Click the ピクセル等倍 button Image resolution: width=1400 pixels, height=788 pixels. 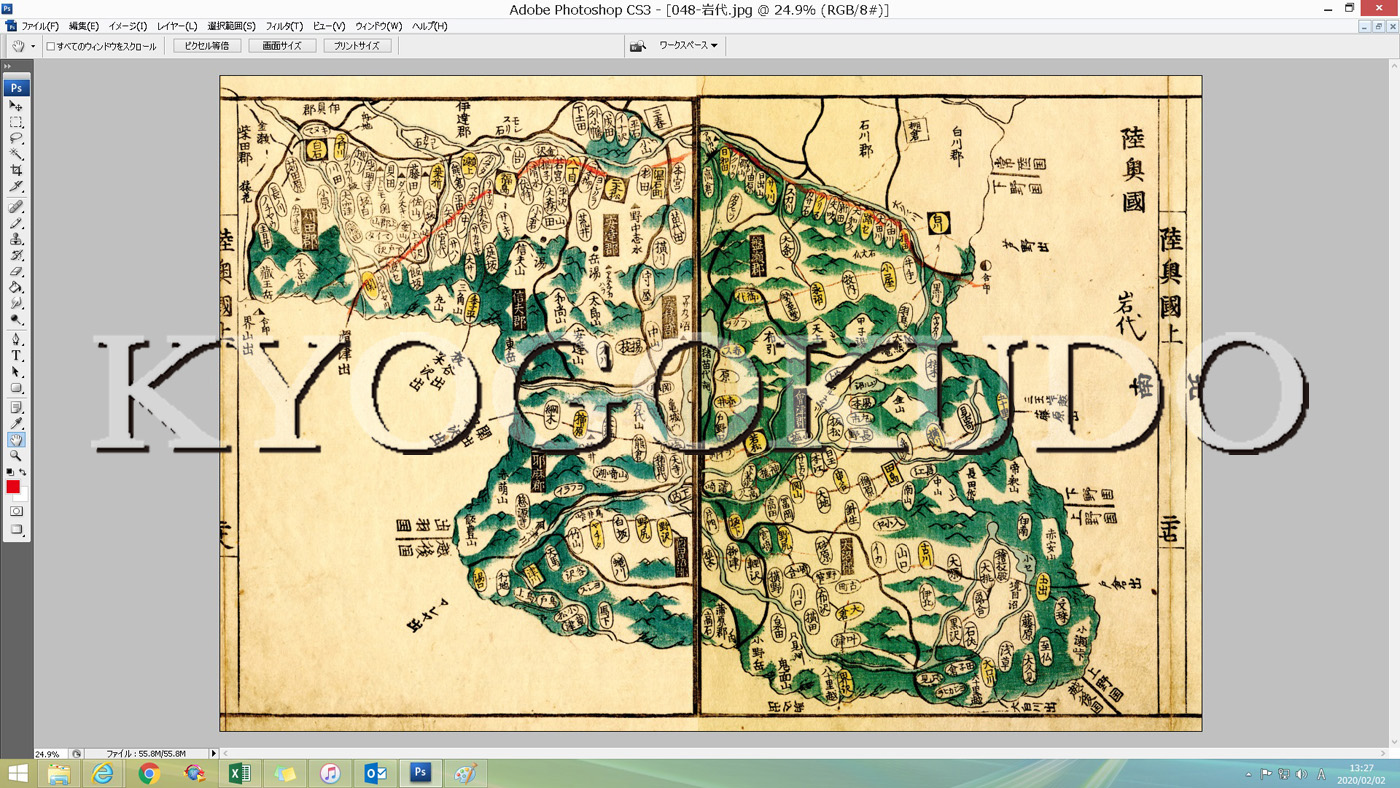point(207,46)
